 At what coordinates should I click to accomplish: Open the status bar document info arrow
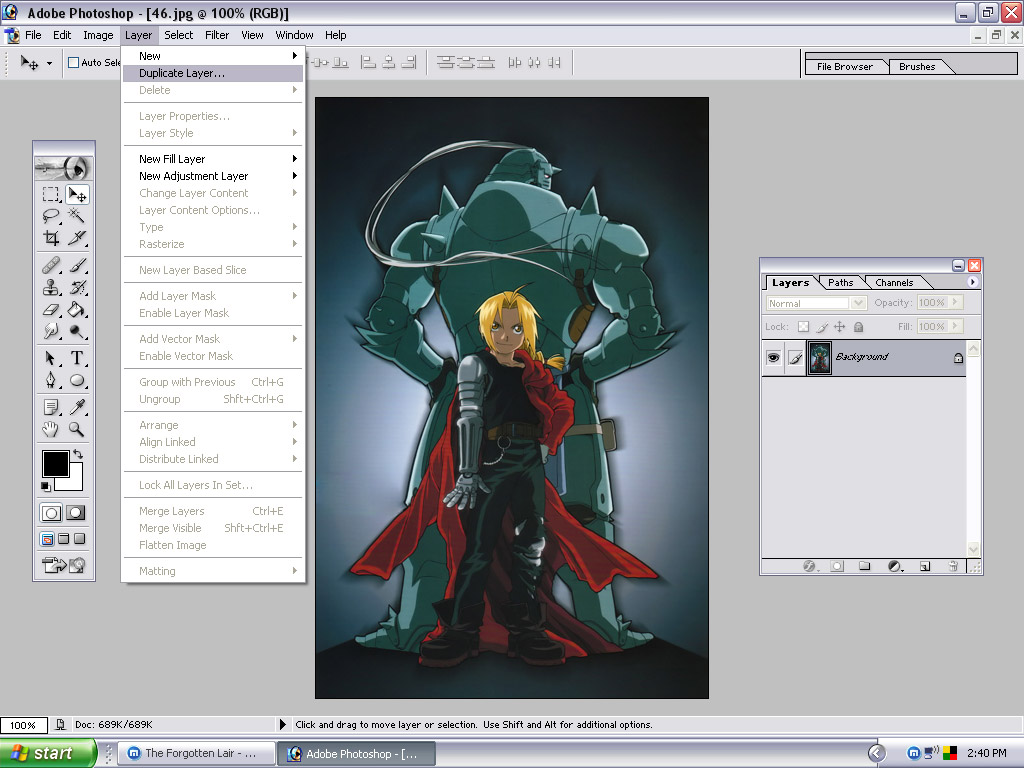pyautogui.click(x=283, y=724)
